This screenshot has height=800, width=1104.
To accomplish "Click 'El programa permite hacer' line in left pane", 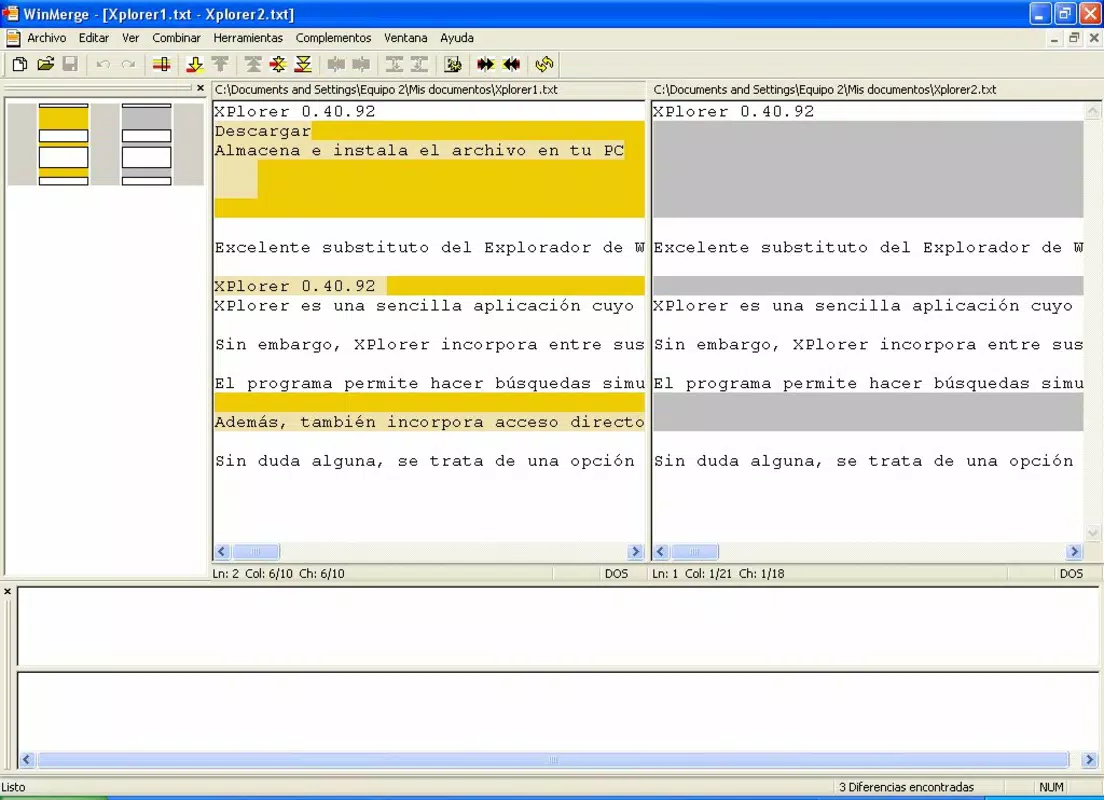I will (429, 383).
